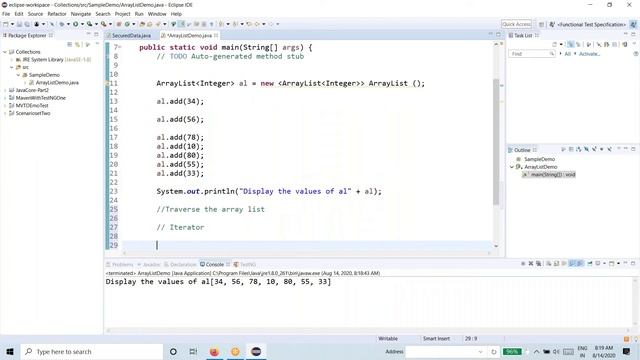640x360 pixels.
Task: Click Clear Console icon
Action: point(549,264)
